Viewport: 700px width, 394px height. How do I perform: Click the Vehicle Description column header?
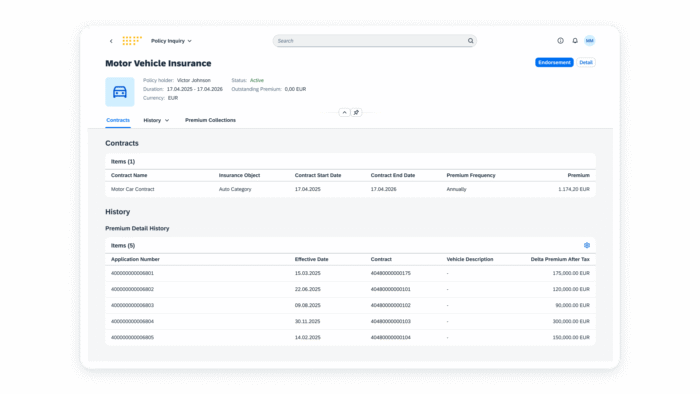coord(470,259)
